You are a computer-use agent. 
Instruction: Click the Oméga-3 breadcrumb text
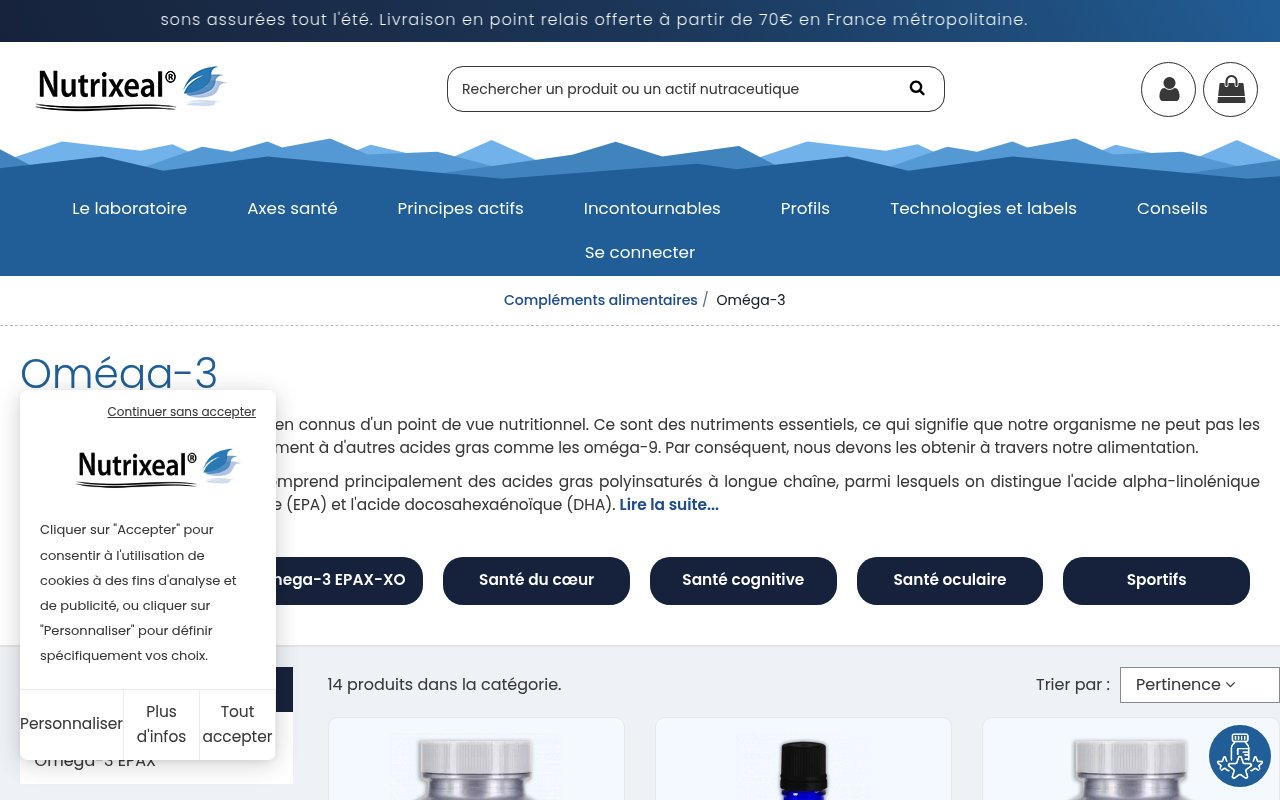click(751, 300)
